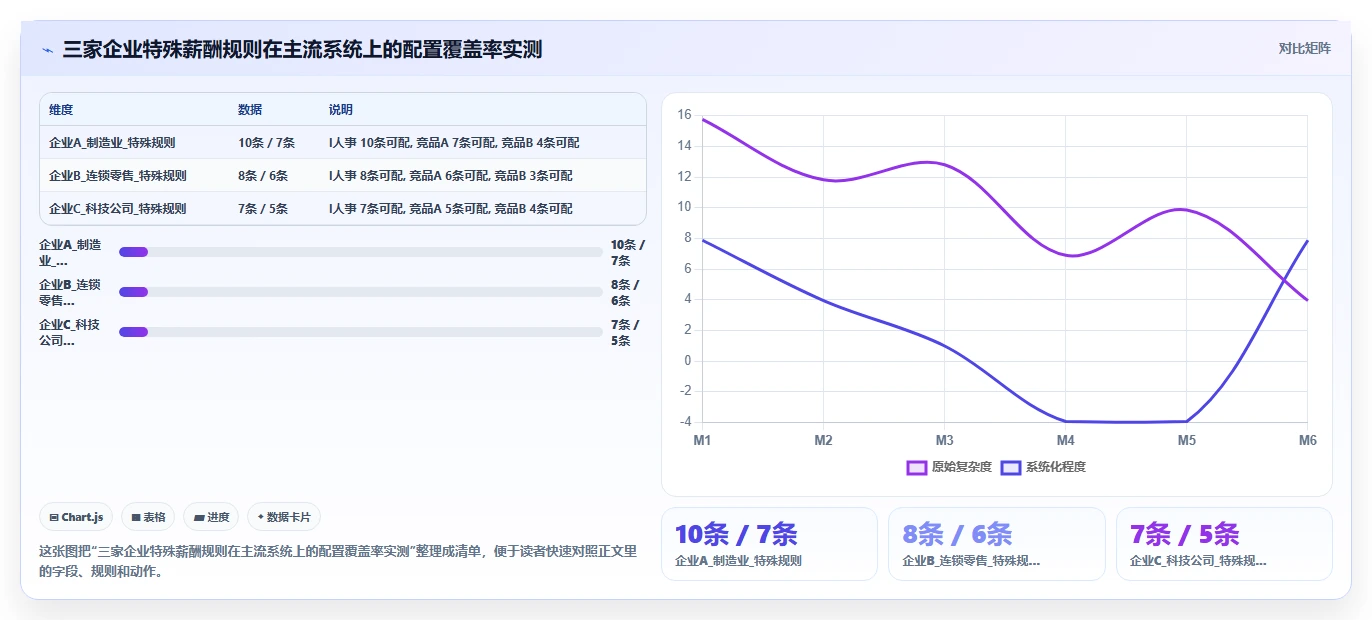This screenshot has width=1372, height=620.
Task: Open the 8条 / 6条 企业B data card
Action: click(x=997, y=544)
